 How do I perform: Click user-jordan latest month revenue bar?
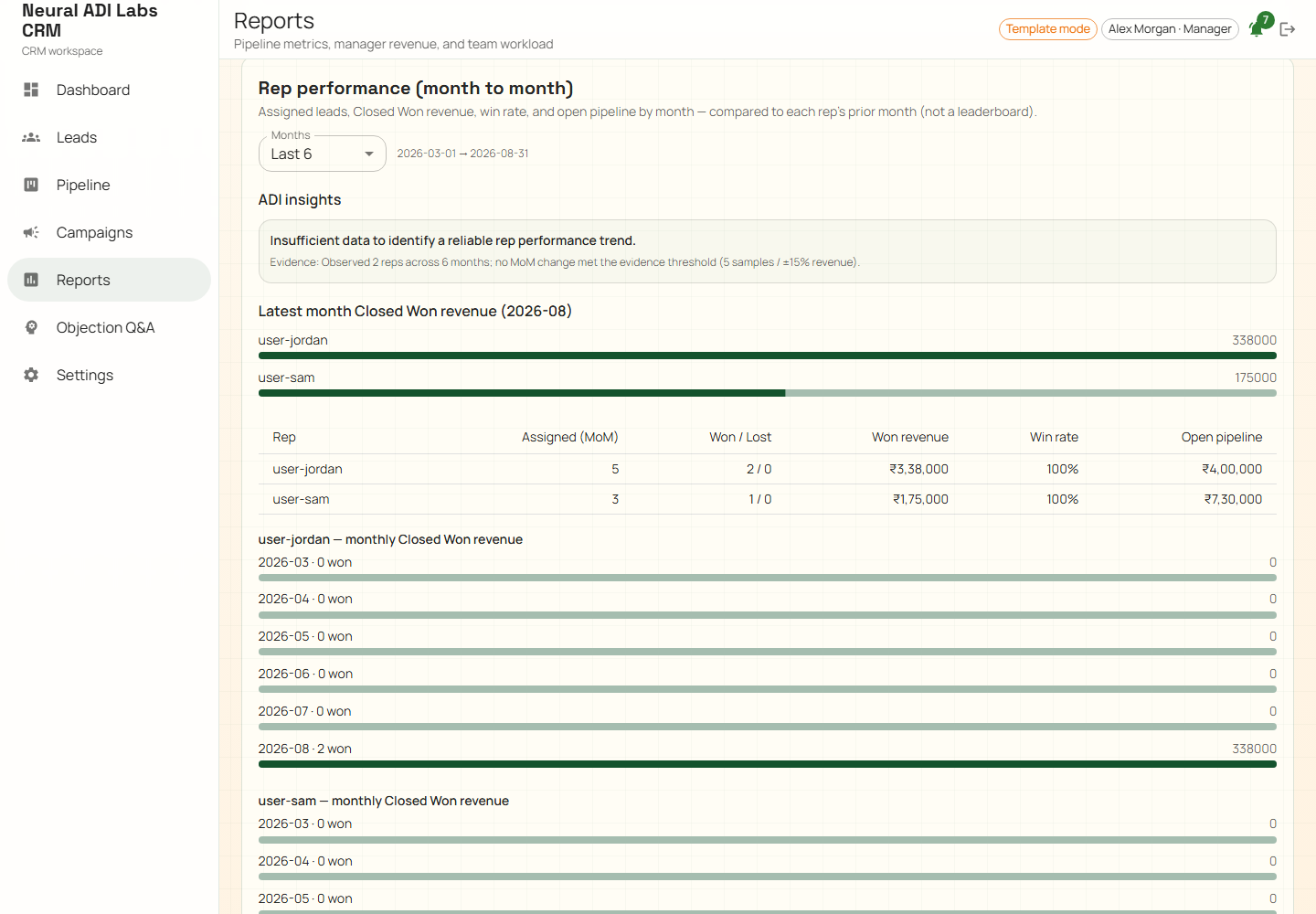[768, 356]
